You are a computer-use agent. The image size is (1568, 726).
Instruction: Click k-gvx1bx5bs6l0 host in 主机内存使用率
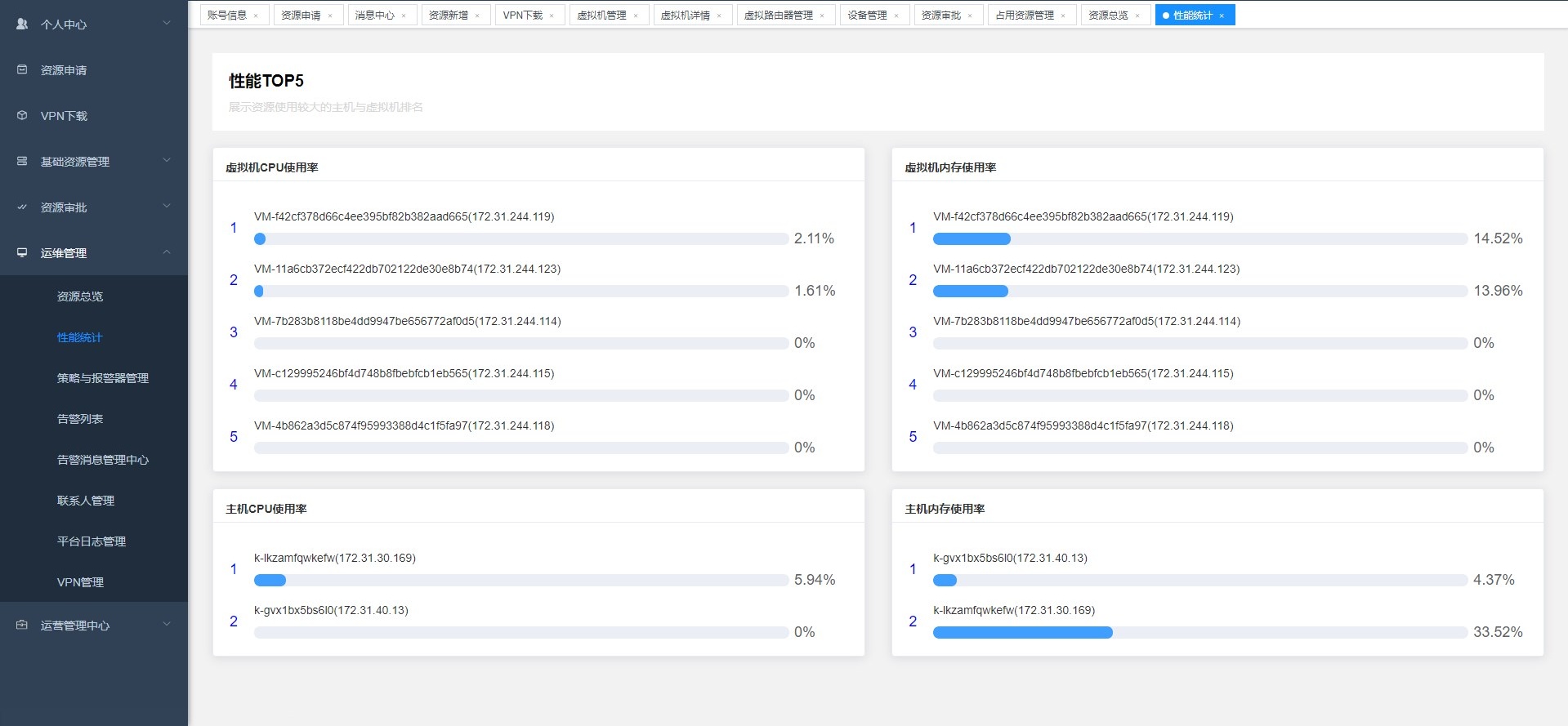pos(1010,559)
